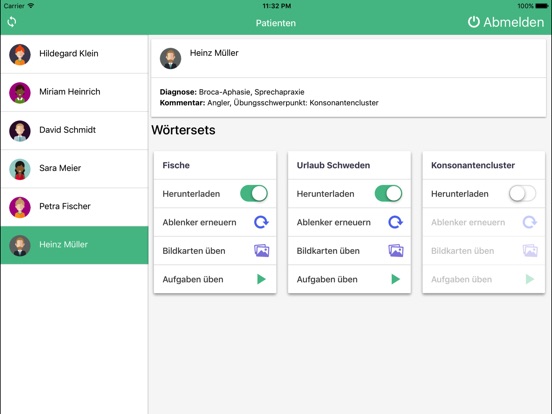552x414 pixels.
Task: Toggle Herunterladen switch for Urlaub Schweden
Action: pos(388,194)
